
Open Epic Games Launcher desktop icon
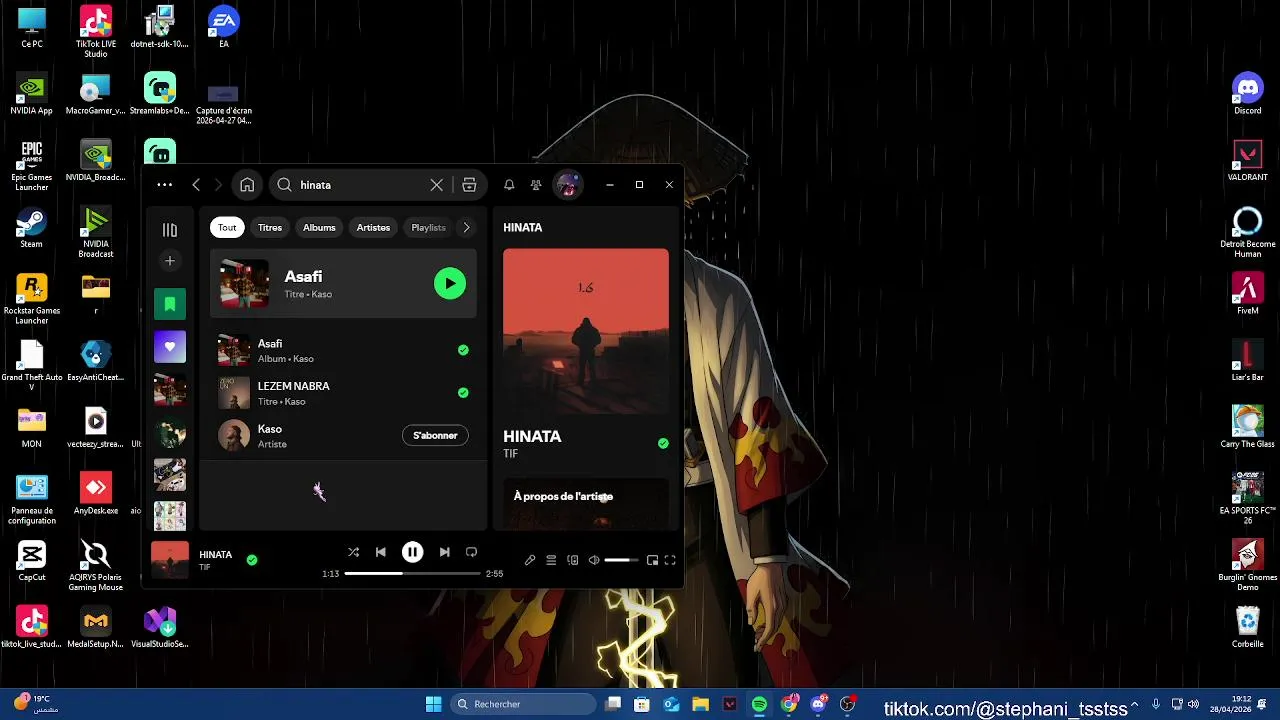tap(31, 165)
